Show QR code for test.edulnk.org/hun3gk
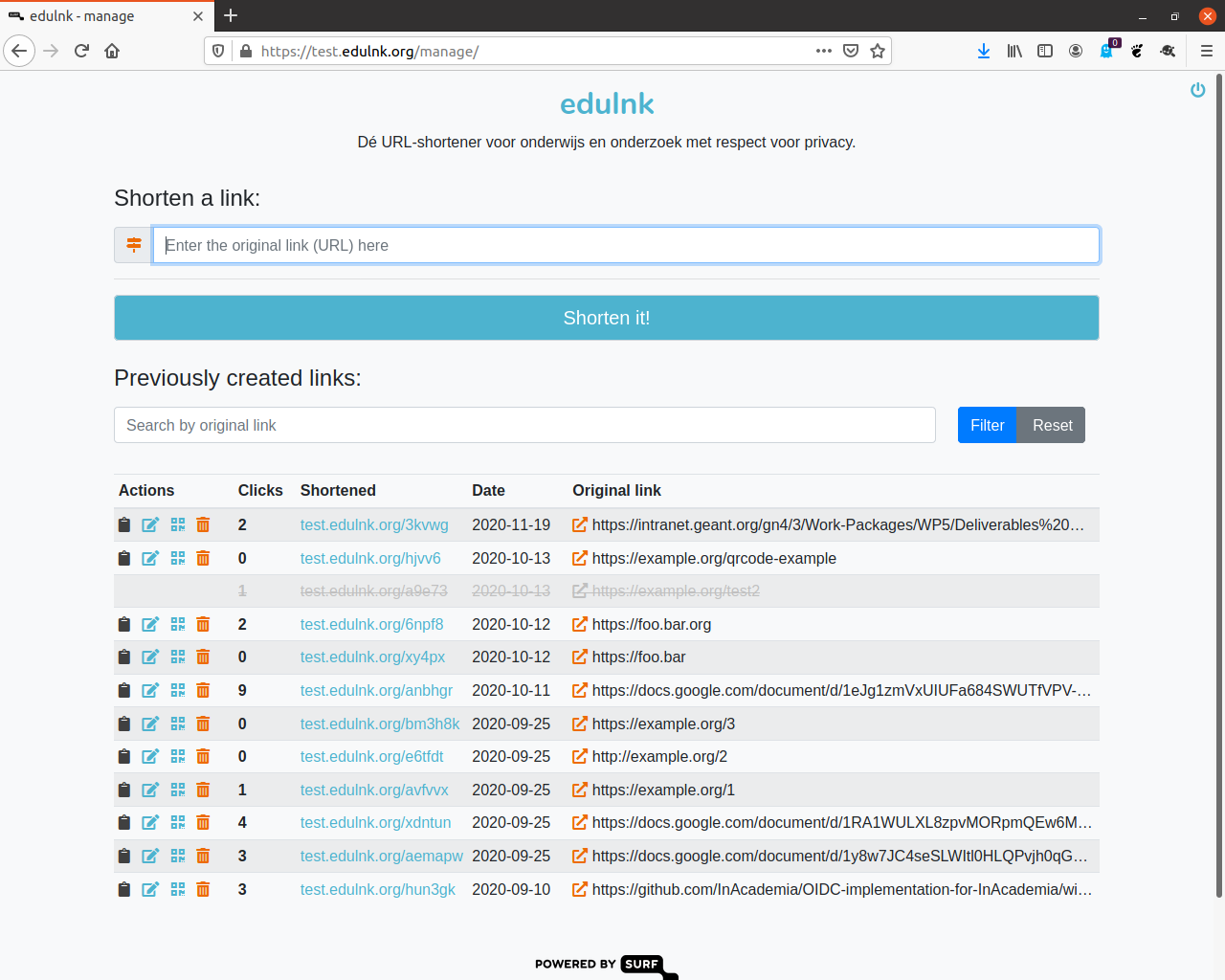 tap(178, 889)
